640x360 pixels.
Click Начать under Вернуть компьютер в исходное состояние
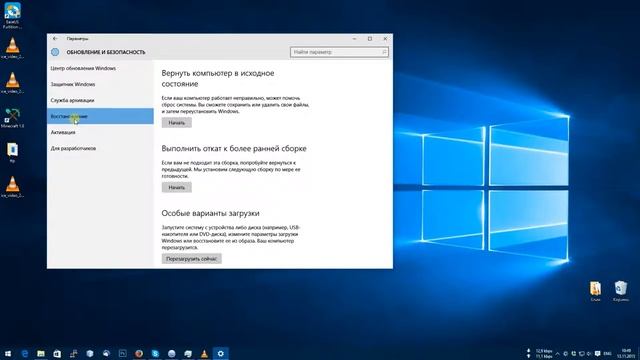click(x=177, y=122)
